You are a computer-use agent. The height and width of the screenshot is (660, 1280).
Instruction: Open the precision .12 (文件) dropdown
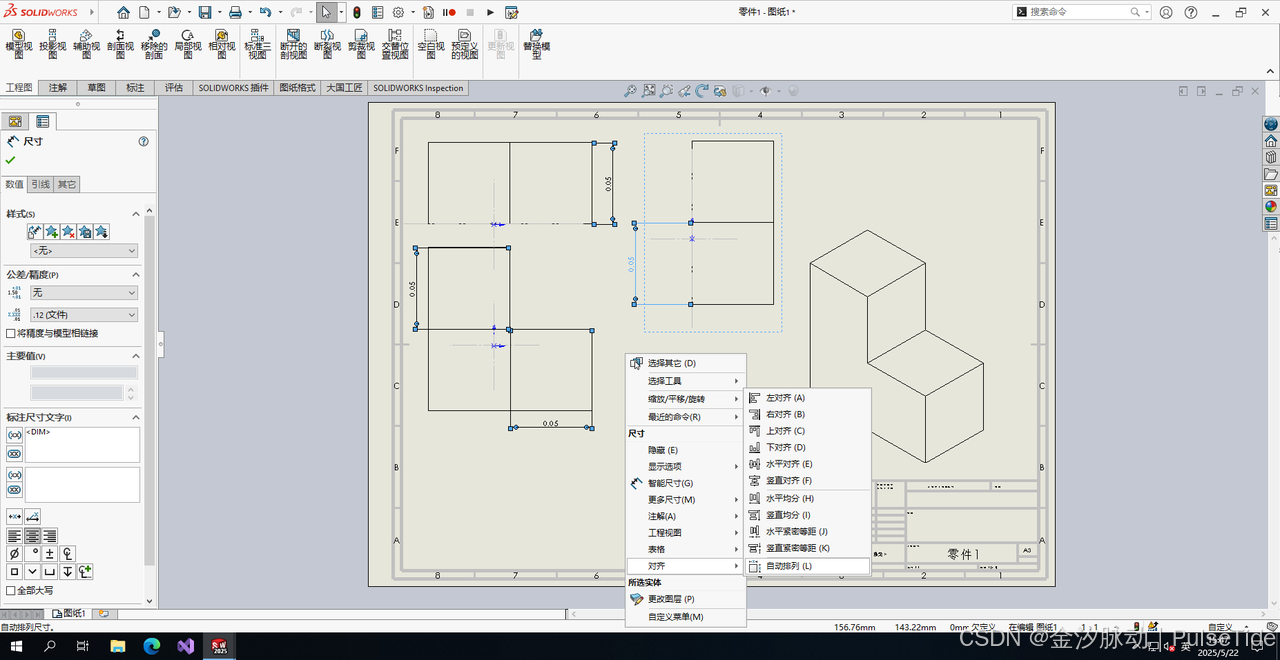click(x=84, y=315)
